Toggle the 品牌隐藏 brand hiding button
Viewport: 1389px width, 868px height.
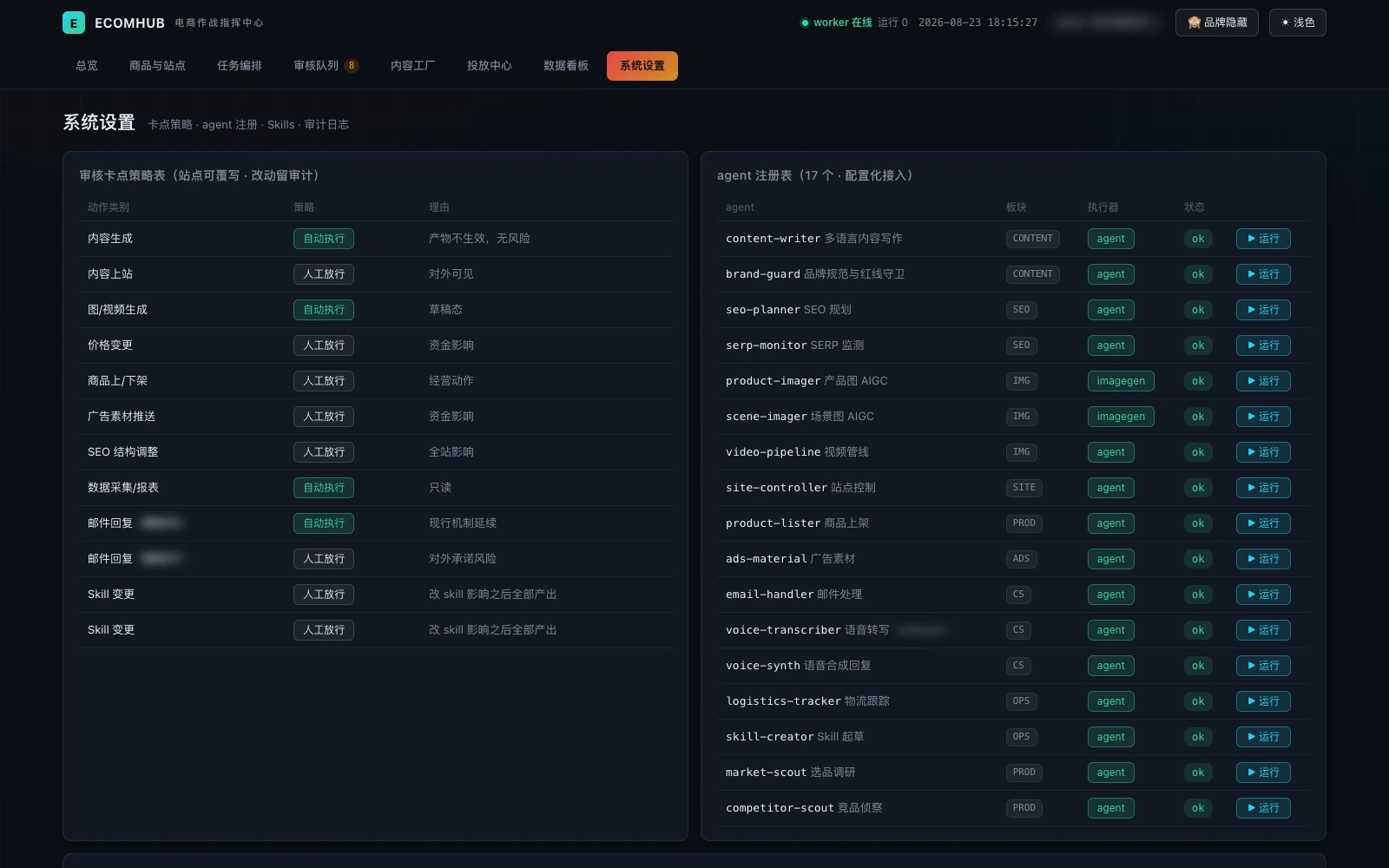tap(1216, 23)
